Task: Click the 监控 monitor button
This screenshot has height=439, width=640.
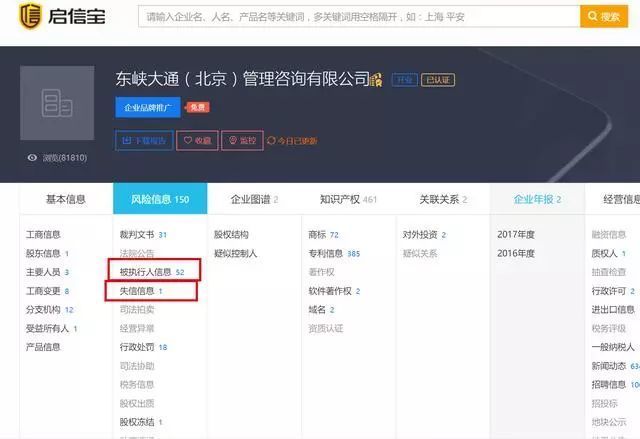Action: pos(243,141)
